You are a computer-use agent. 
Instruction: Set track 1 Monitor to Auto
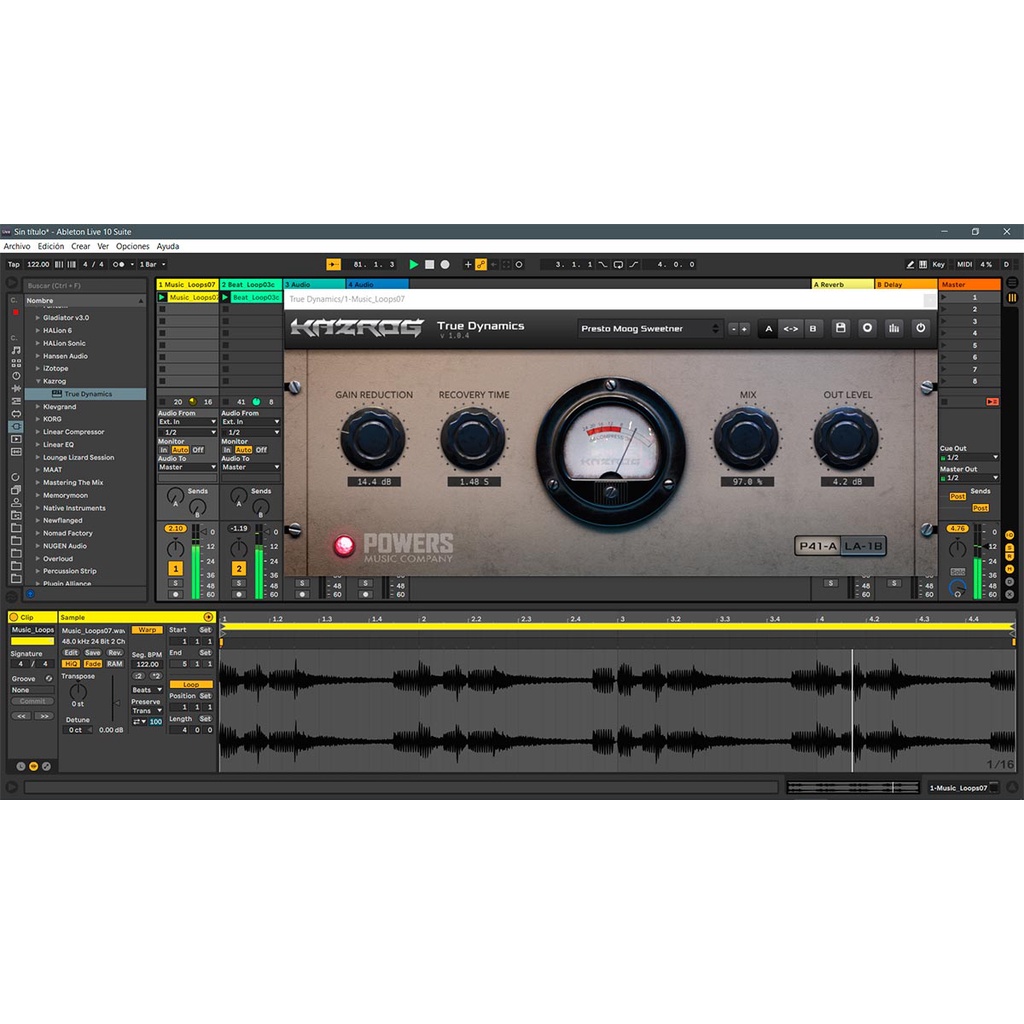click(x=180, y=450)
